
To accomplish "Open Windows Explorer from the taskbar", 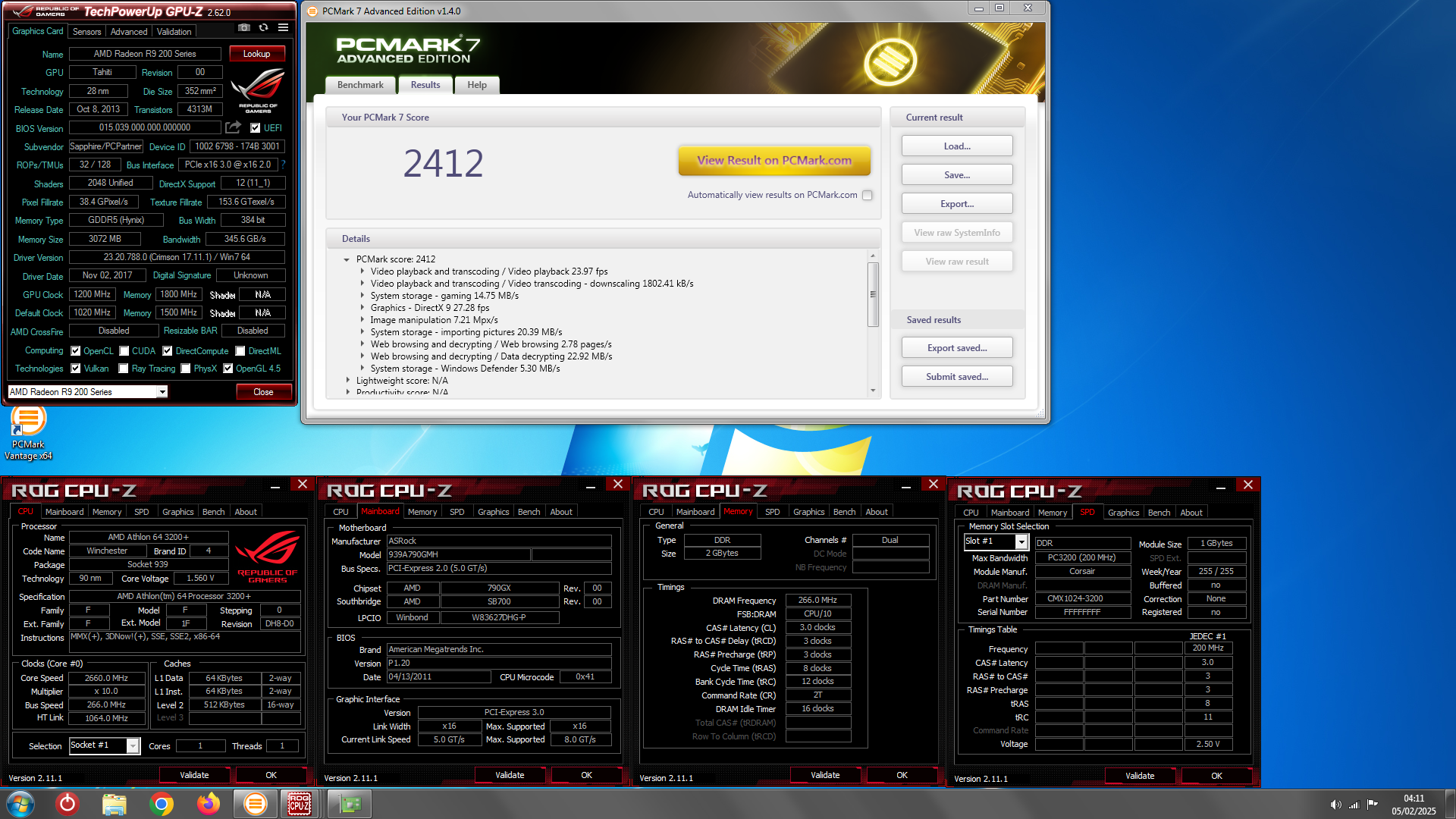I will tap(114, 804).
